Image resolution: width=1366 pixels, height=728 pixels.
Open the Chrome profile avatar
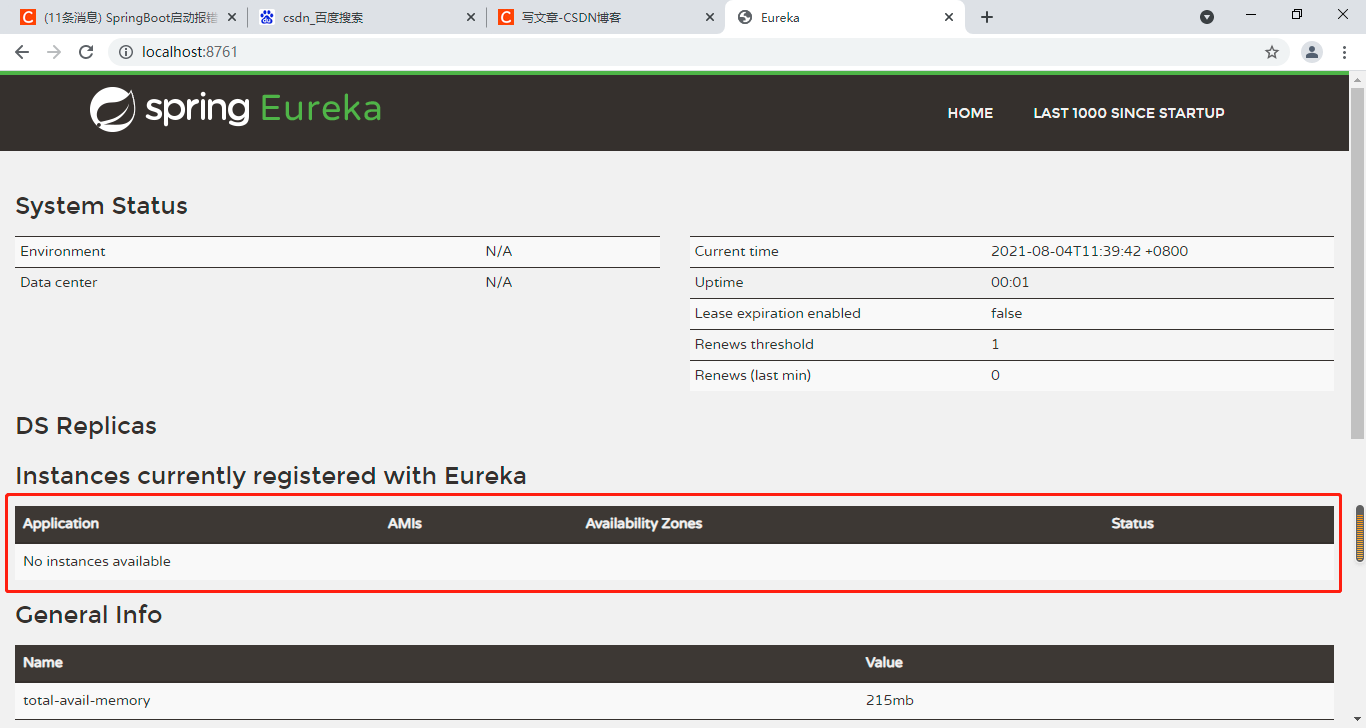point(1312,52)
